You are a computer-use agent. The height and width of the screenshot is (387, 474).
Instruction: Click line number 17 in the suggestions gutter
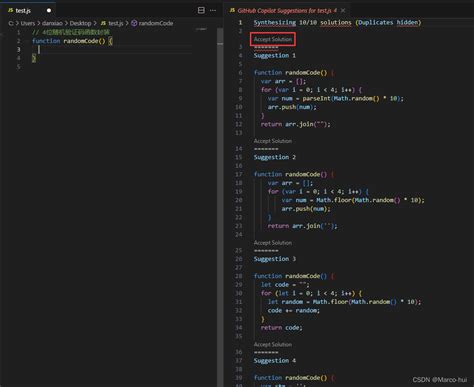239,174
